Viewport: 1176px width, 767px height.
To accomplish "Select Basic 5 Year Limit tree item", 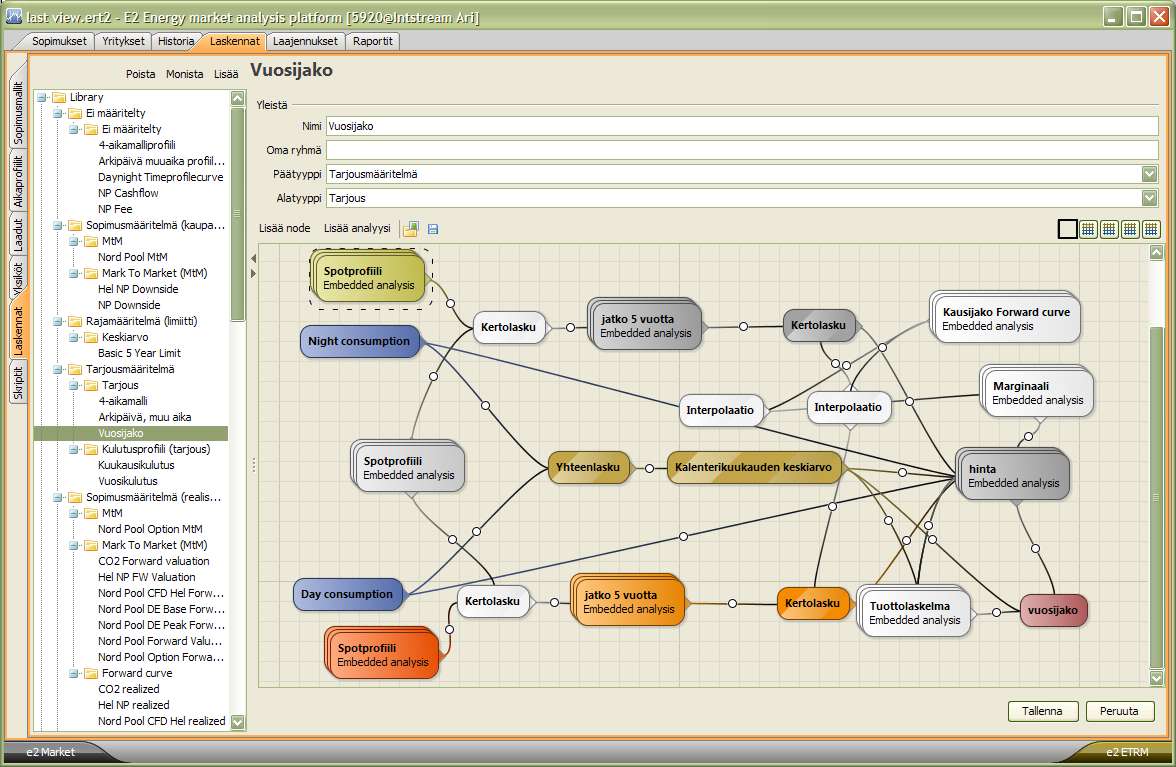I will pos(140,353).
